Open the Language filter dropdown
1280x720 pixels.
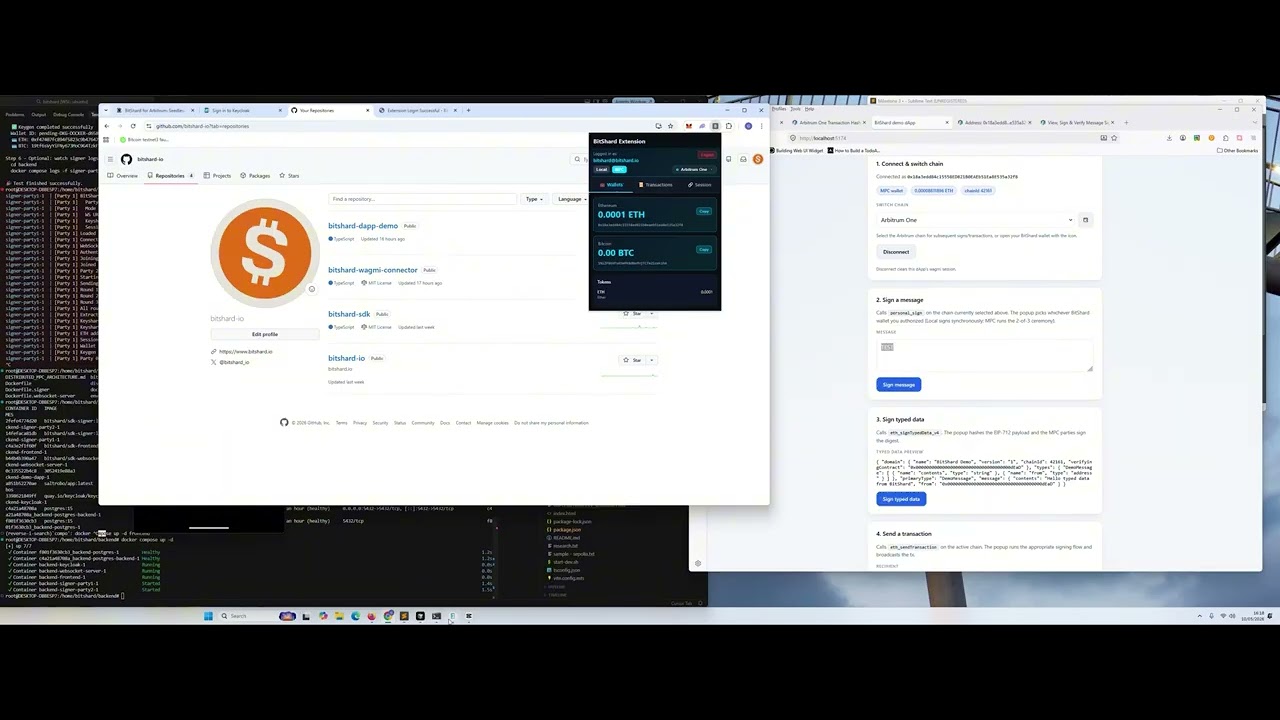tap(571, 199)
